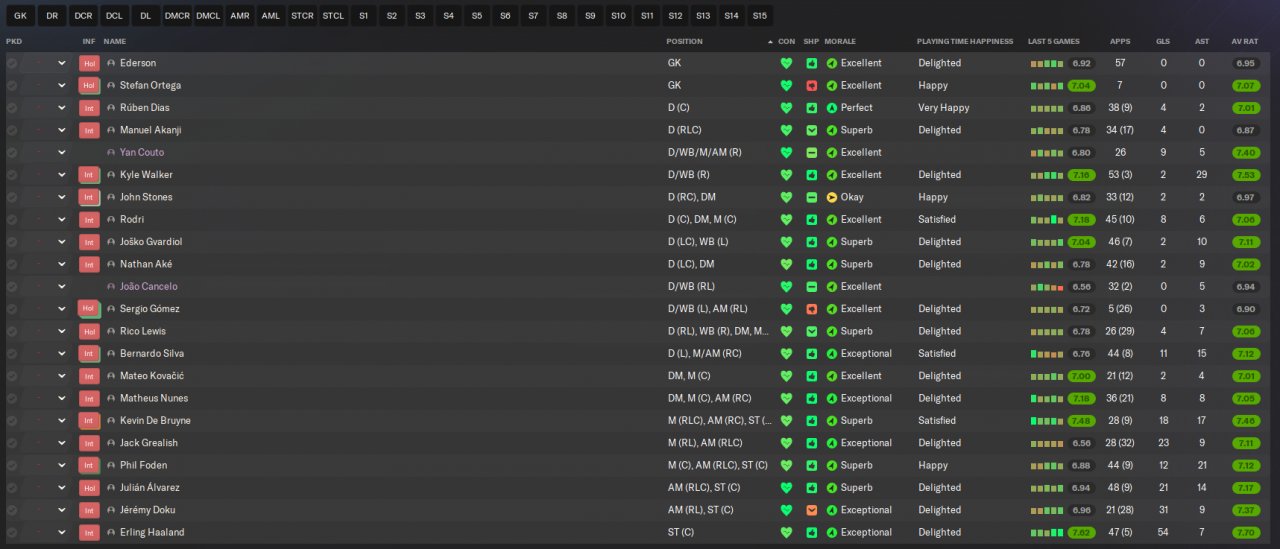This screenshot has height=549, width=1280.
Task: Open the position dropdown arrow for Jérémy Doku
Action: pos(62,510)
